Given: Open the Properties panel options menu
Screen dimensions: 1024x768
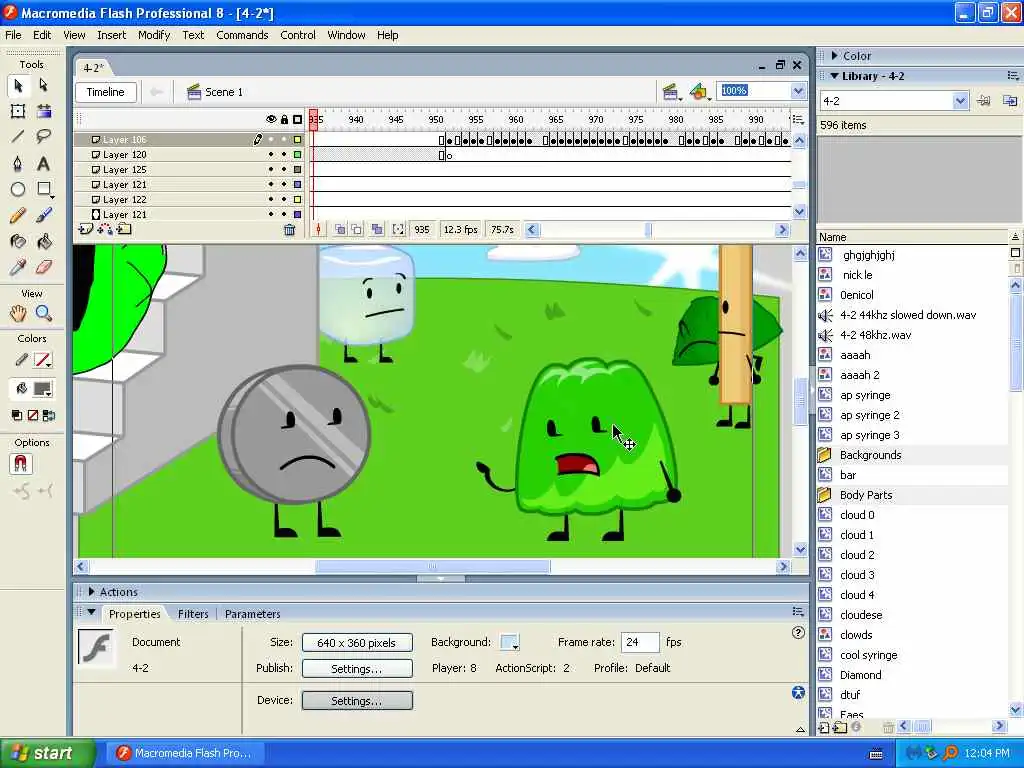Looking at the screenshot, I should click(798, 612).
